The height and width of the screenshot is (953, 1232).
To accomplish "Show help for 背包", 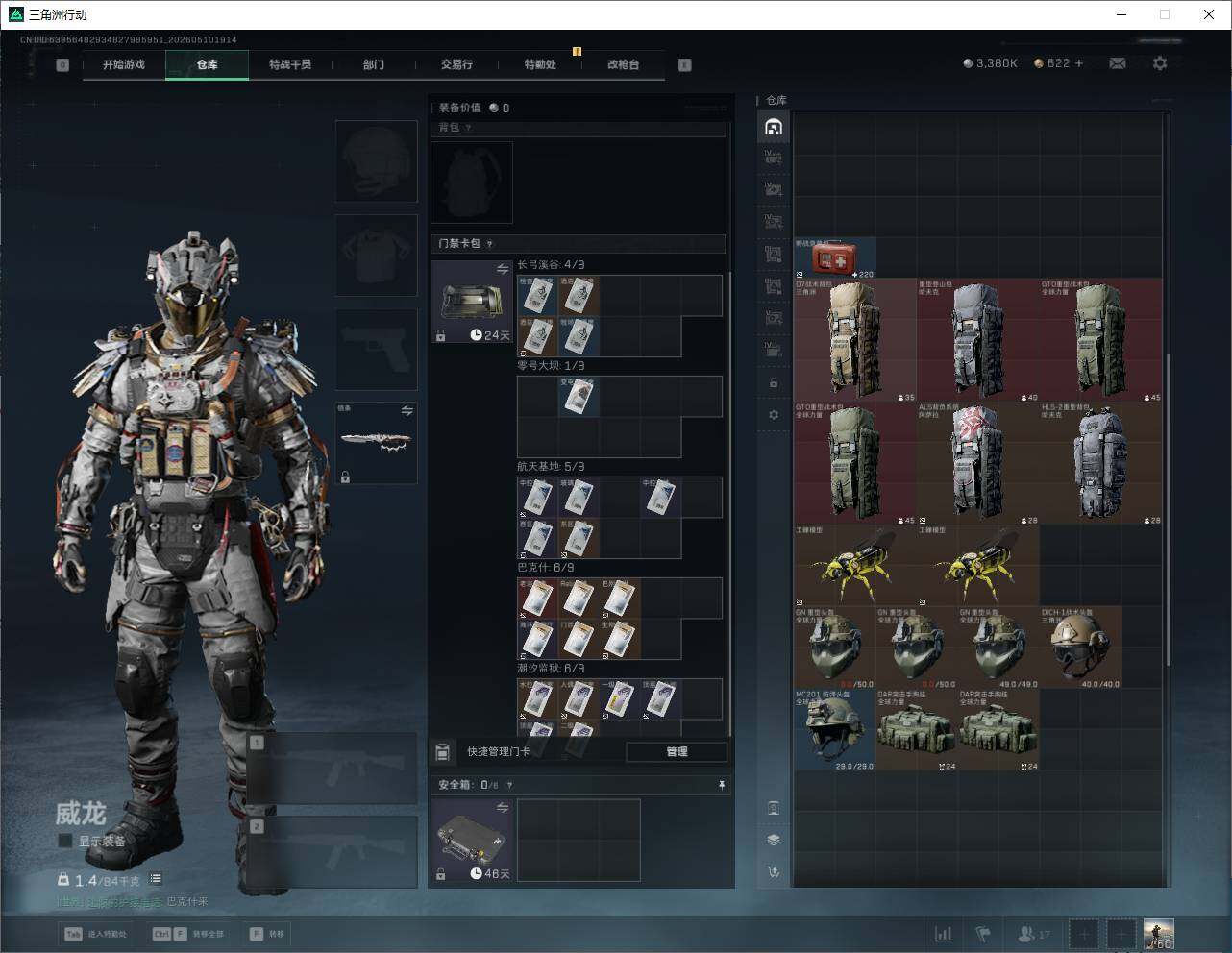I will [x=468, y=128].
